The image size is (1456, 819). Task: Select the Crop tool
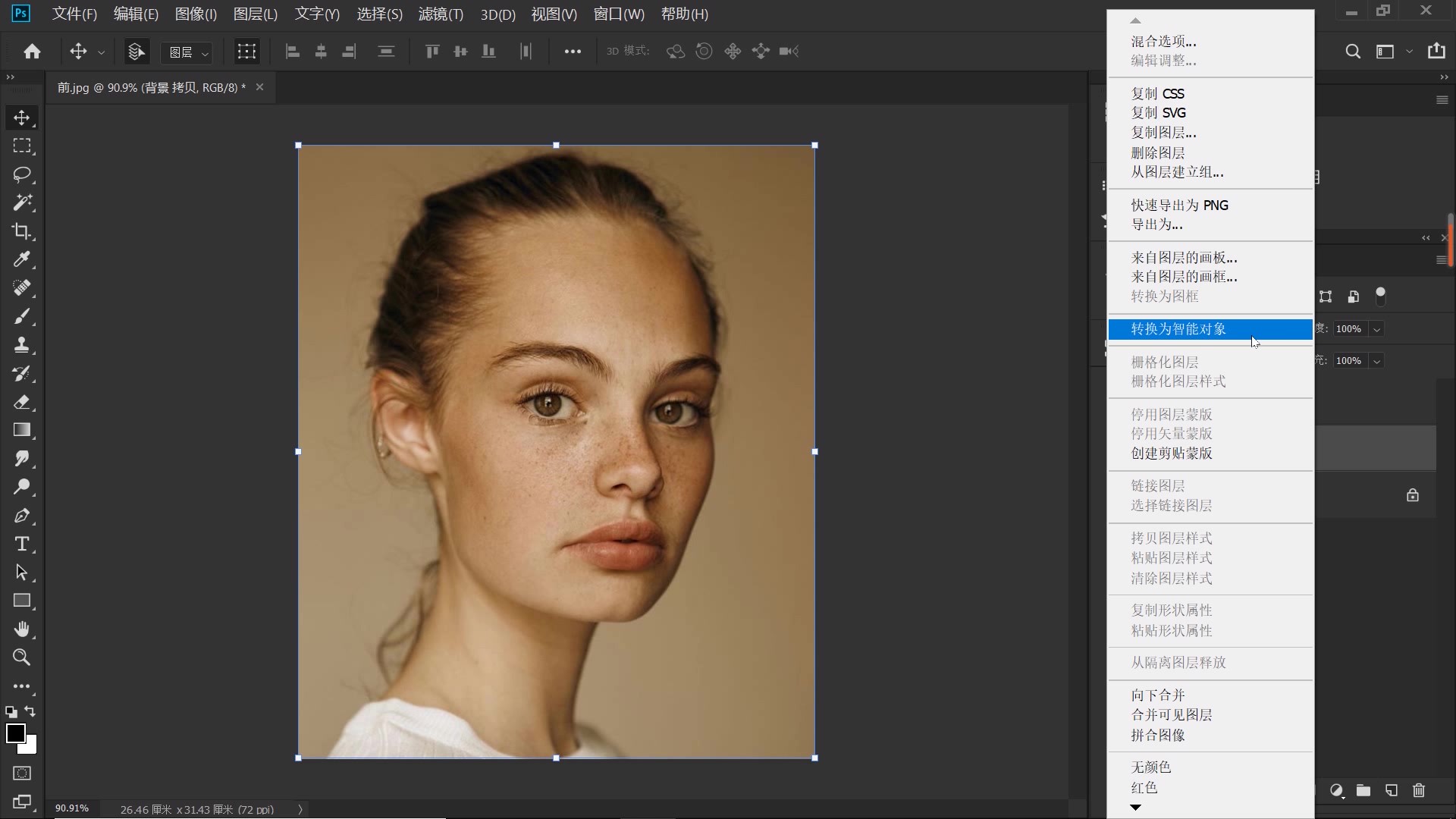21,231
